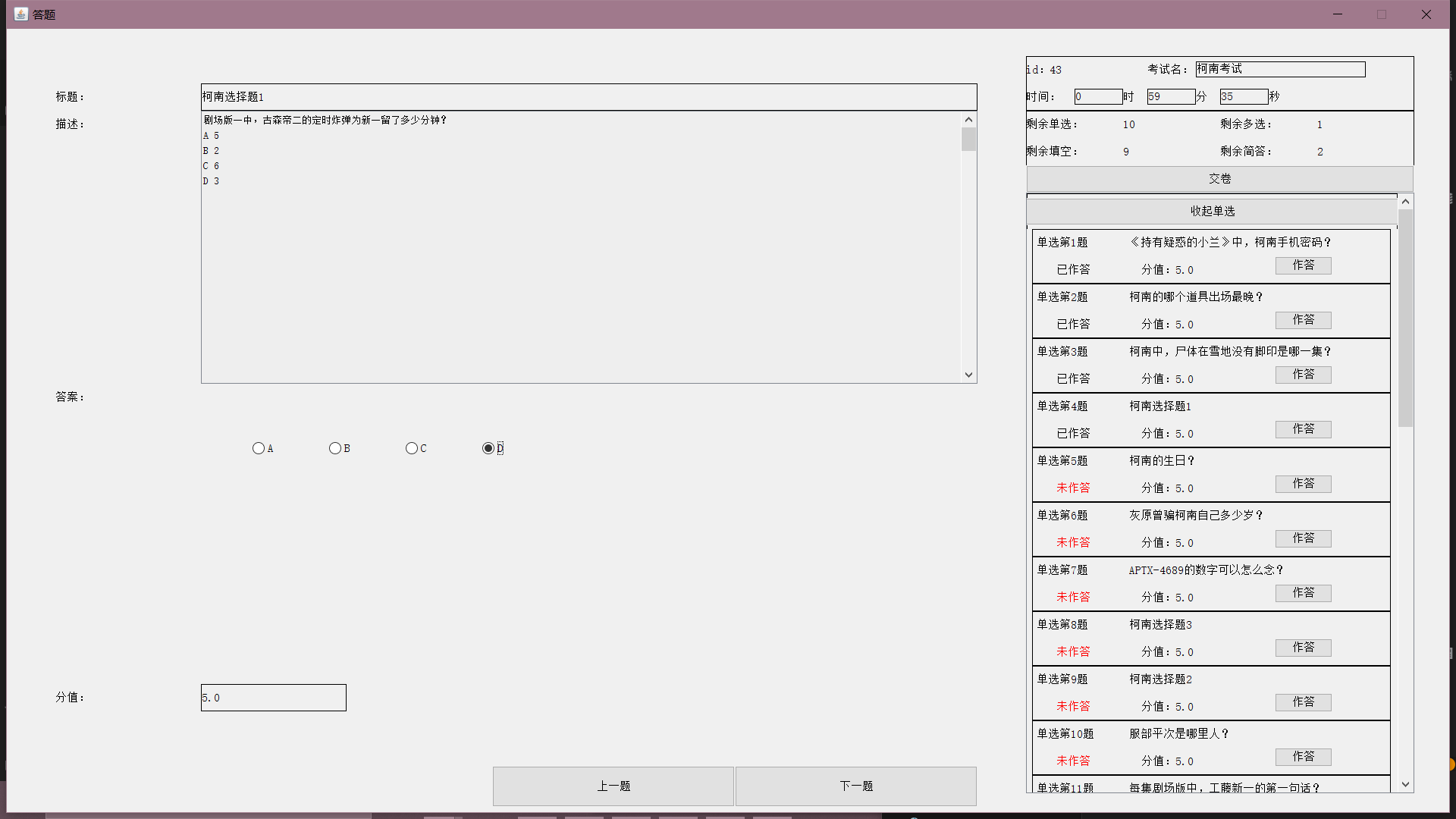
Task: Select radio button option B
Action: click(335, 448)
